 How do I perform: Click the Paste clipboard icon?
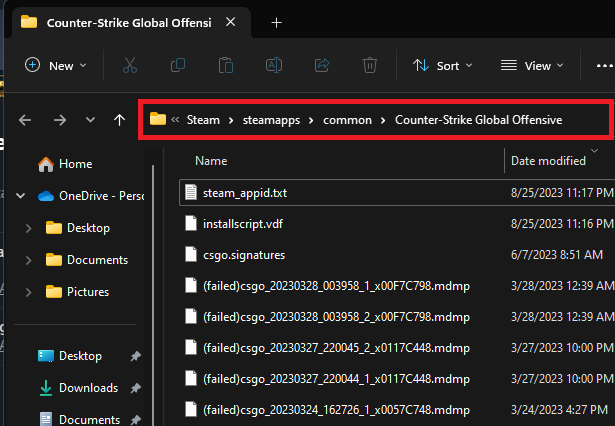coord(226,65)
